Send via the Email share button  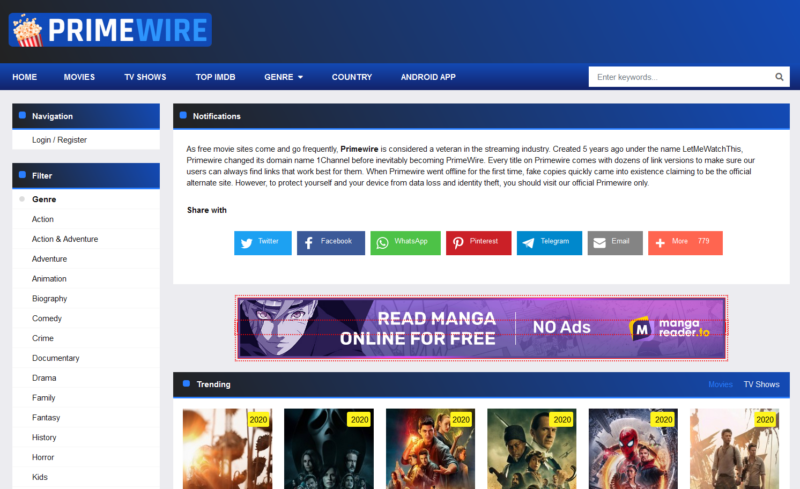(x=615, y=243)
